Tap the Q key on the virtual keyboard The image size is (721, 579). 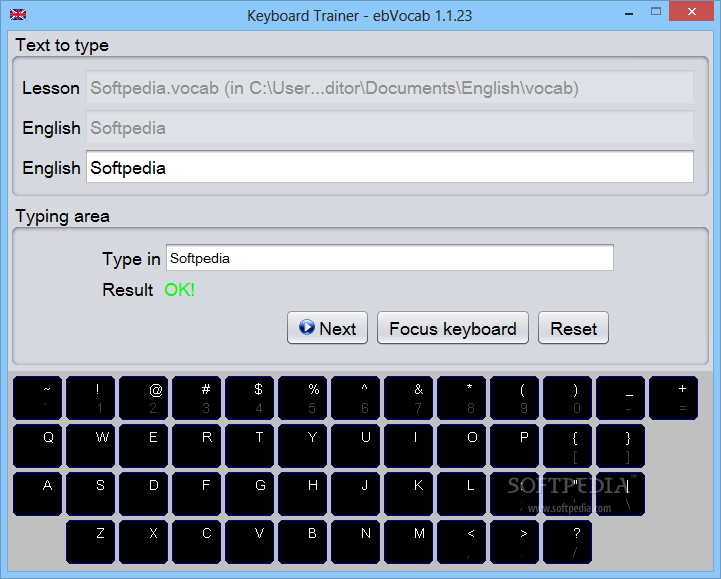click(x=37, y=446)
